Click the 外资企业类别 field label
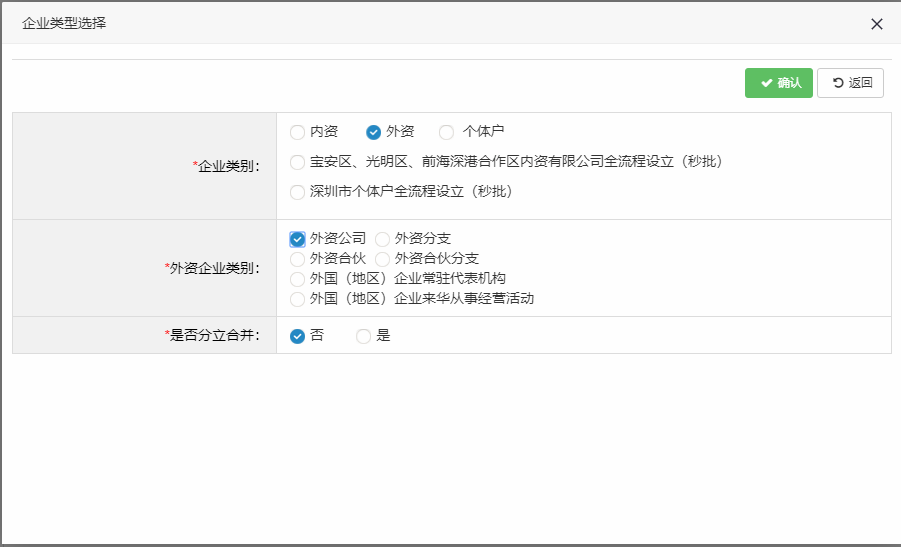901x547 pixels. 214,268
